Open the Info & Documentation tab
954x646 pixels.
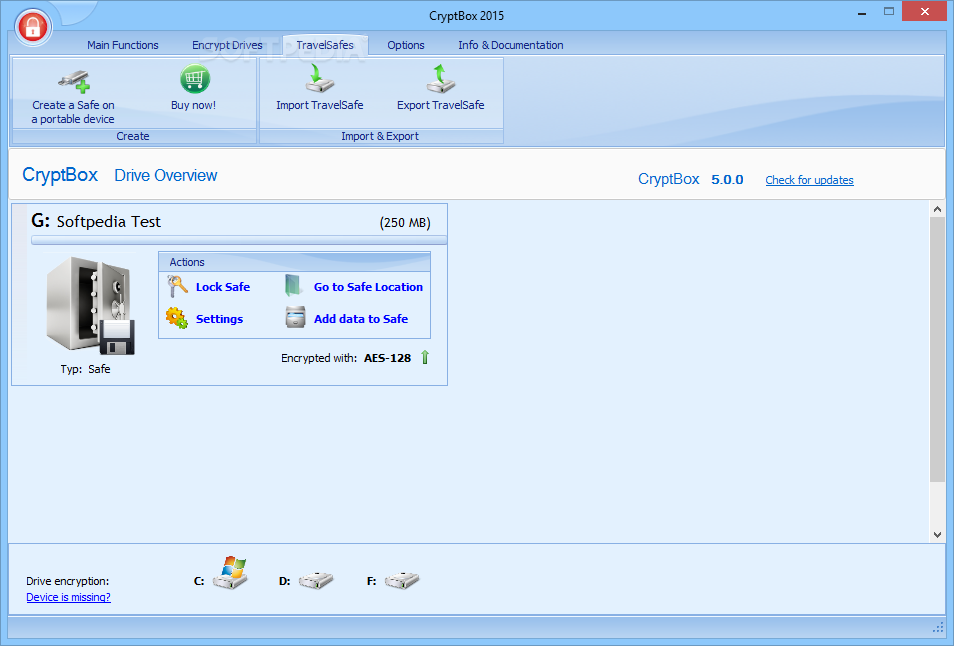pyautogui.click(x=510, y=45)
